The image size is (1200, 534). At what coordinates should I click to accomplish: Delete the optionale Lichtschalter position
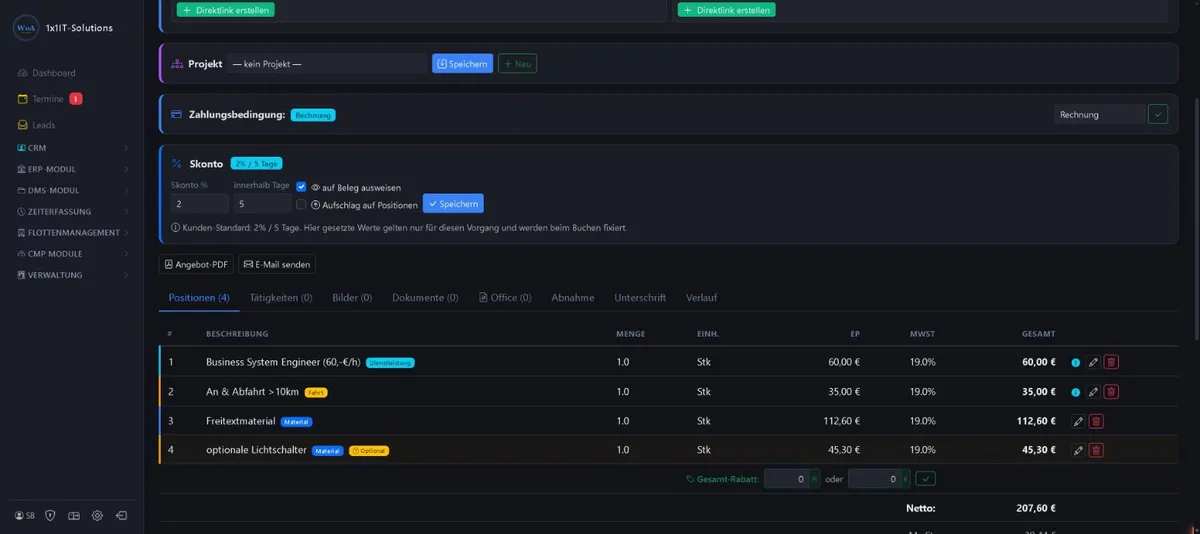[1096, 450]
